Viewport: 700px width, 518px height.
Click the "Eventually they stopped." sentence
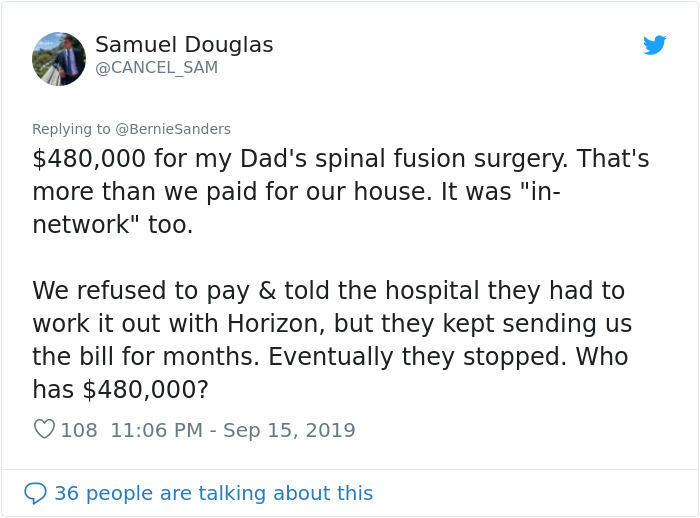425,357
